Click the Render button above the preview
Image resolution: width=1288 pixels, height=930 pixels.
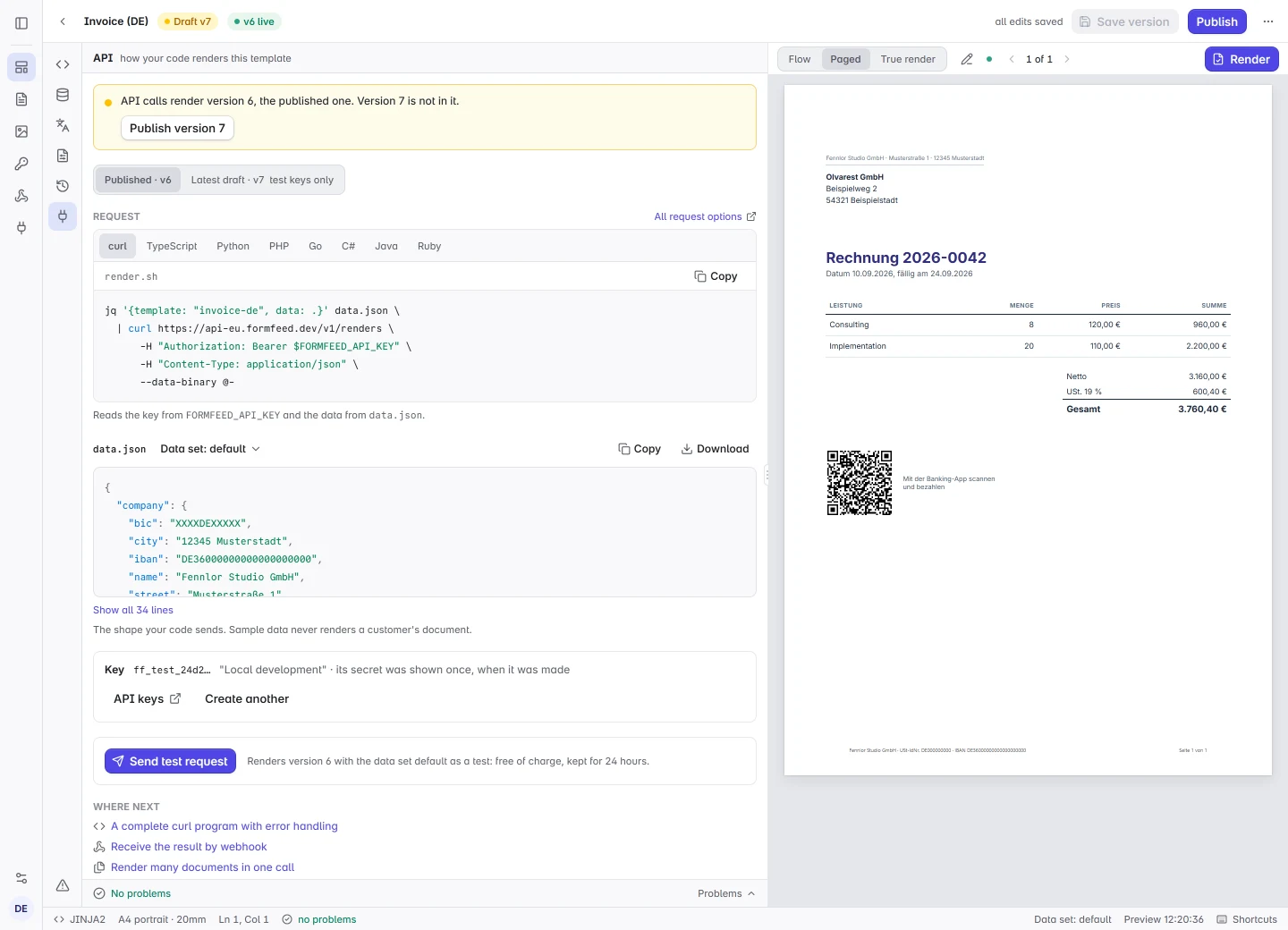tap(1241, 59)
